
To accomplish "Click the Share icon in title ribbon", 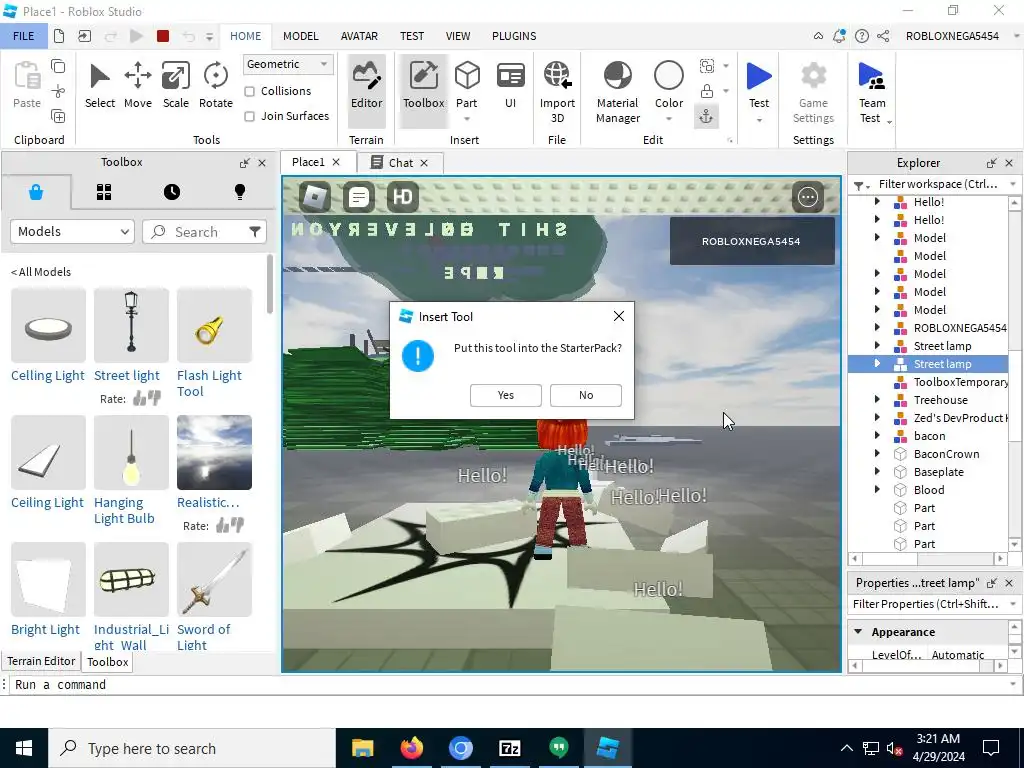I will (883, 36).
